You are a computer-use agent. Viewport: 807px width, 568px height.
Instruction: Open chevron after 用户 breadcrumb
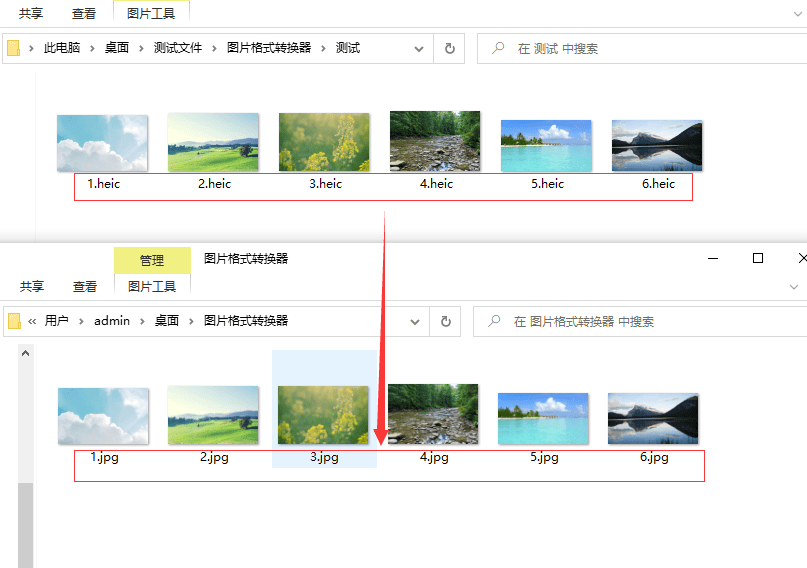point(81,322)
